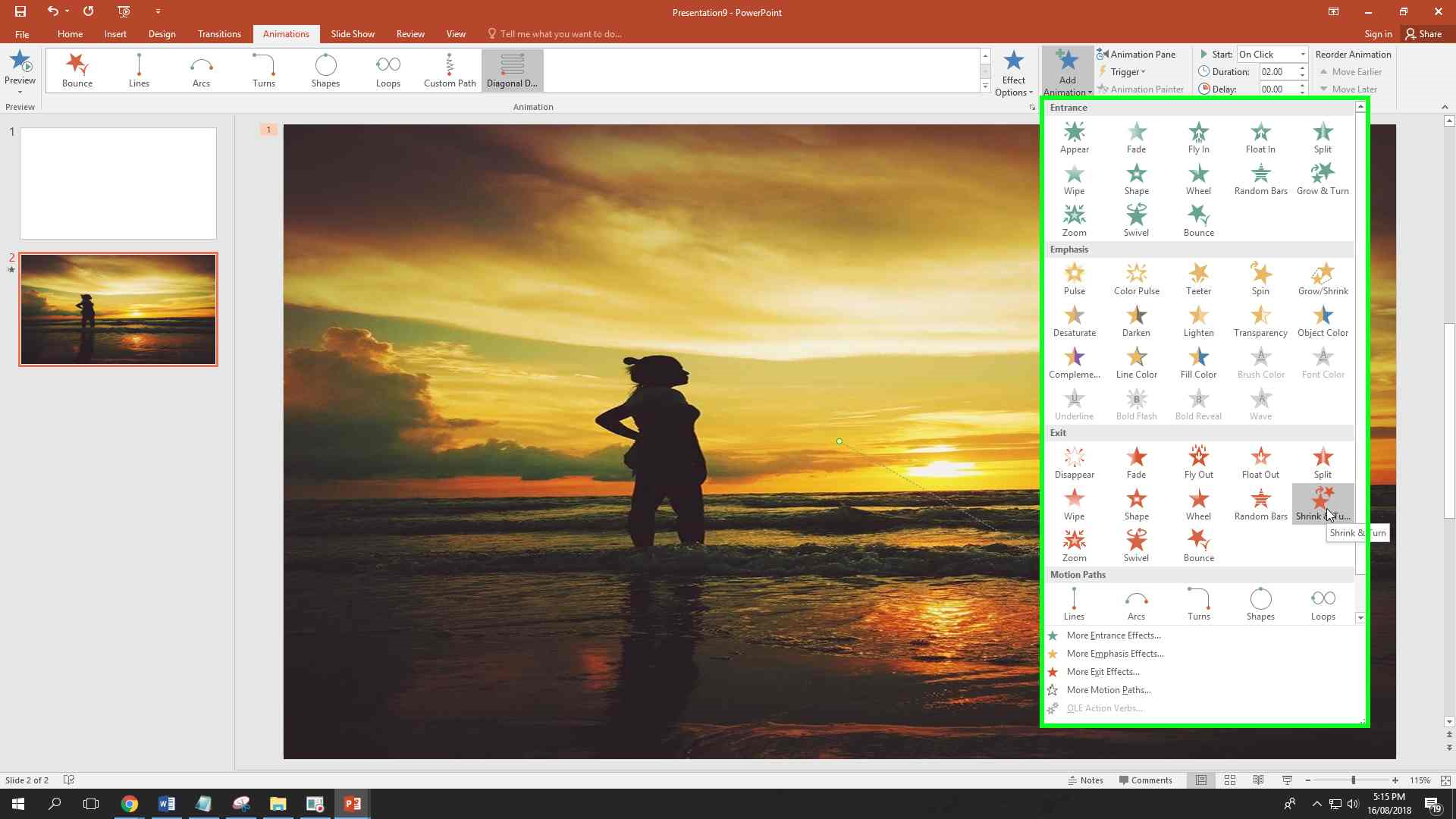Toggle Normal view in status bar
This screenshot has height=819, width=1456.
1201,780
